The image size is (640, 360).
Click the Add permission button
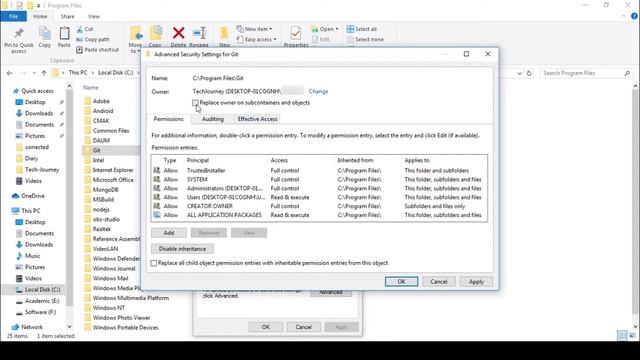169,233
